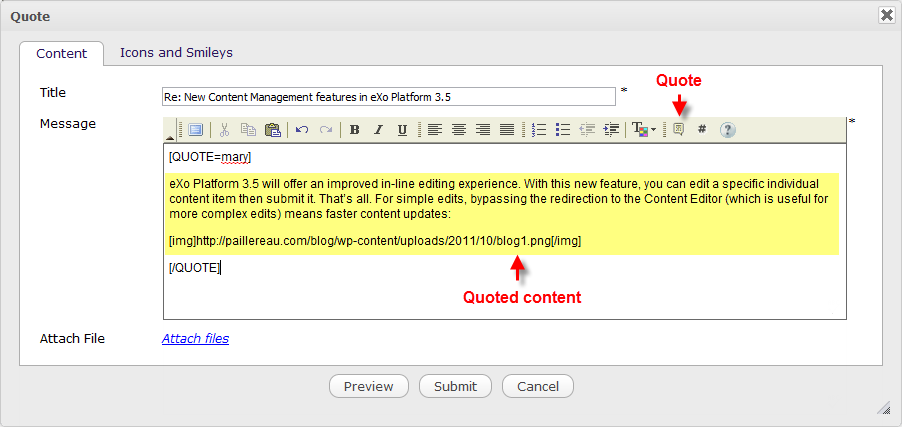Select the Content tab
902x427 pixels.
click(x=62, y=54)
